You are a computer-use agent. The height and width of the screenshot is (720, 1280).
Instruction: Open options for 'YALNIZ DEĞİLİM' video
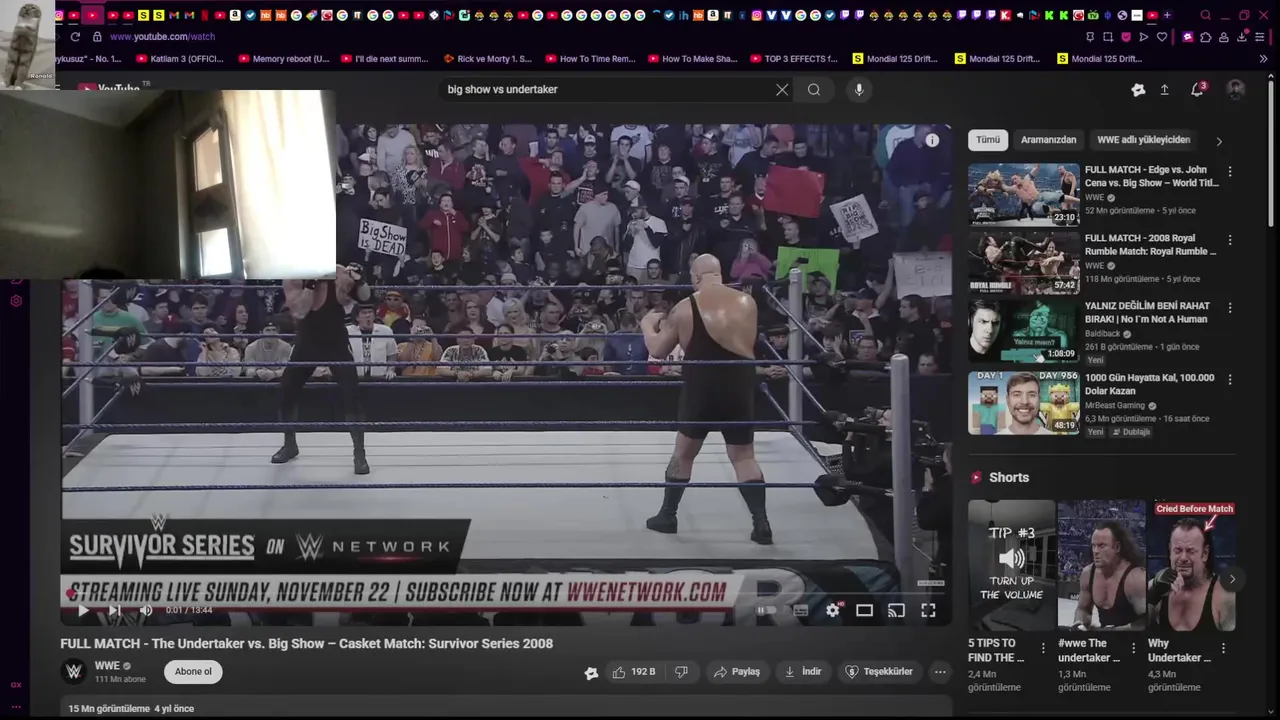(x=1230, y=308)
